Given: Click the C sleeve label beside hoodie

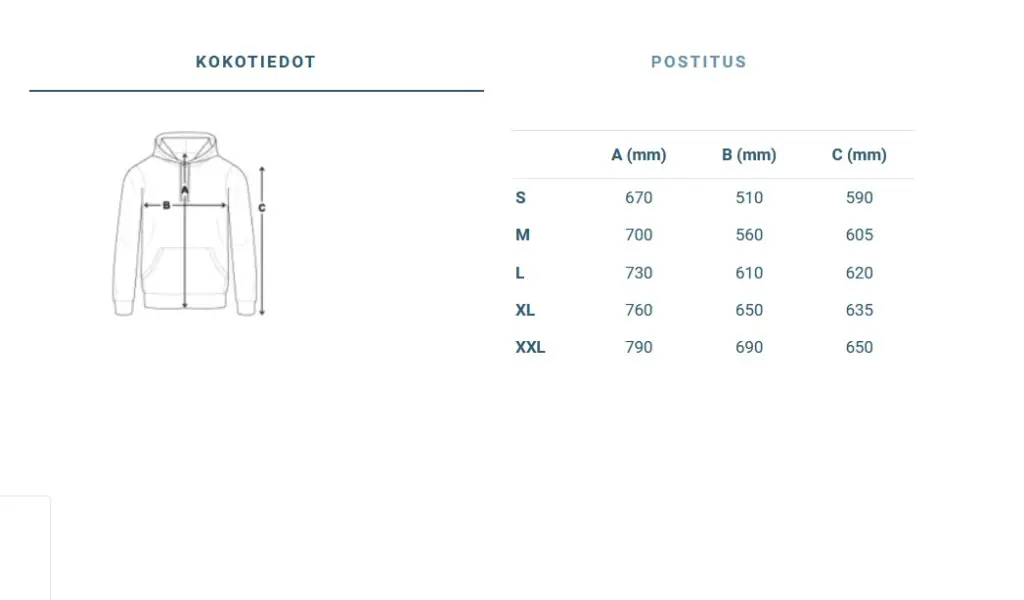Looking at the screenshot, I should pyautogui.click(x=262, y=208).
